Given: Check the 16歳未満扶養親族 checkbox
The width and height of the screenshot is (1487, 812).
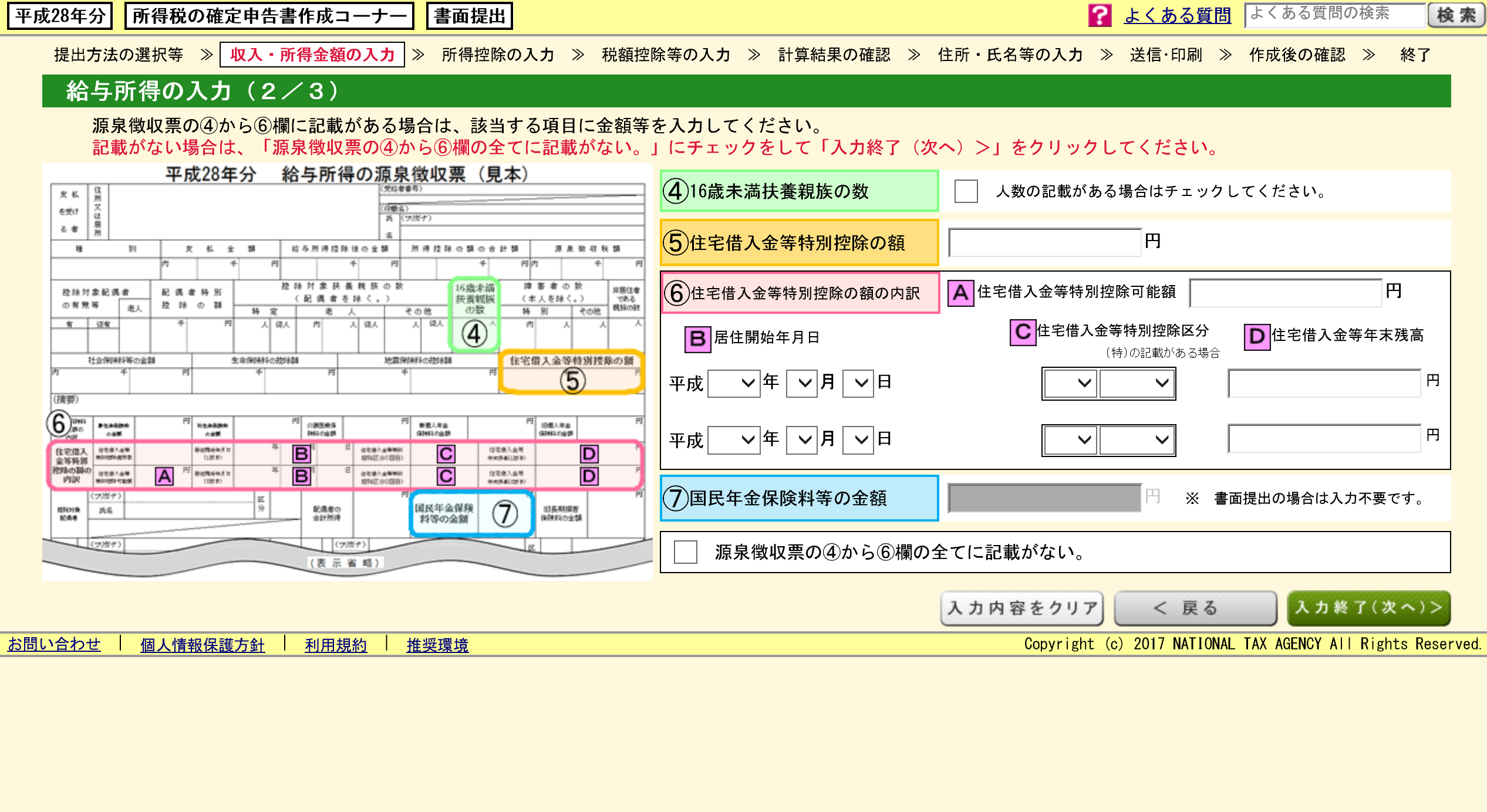Looking at the screenshot, I should [x=966, y=191].
